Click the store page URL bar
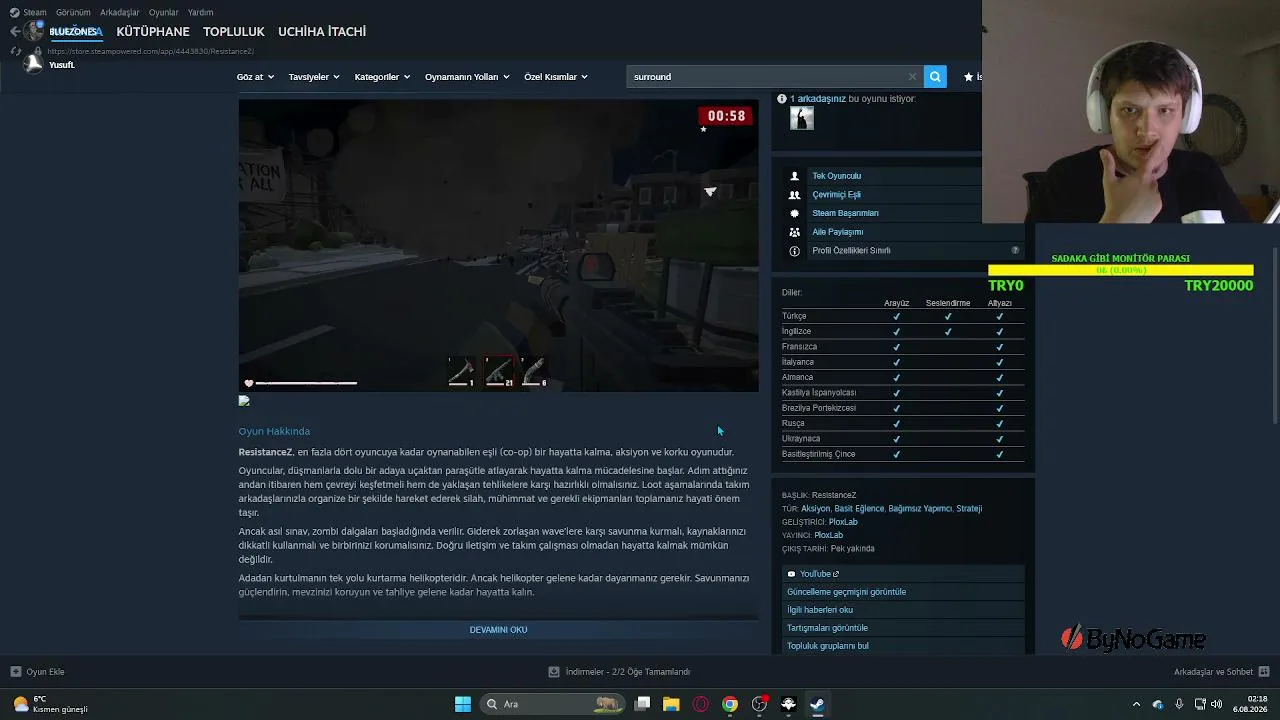Screen dimensions: 1280x720 coord(150,51)
